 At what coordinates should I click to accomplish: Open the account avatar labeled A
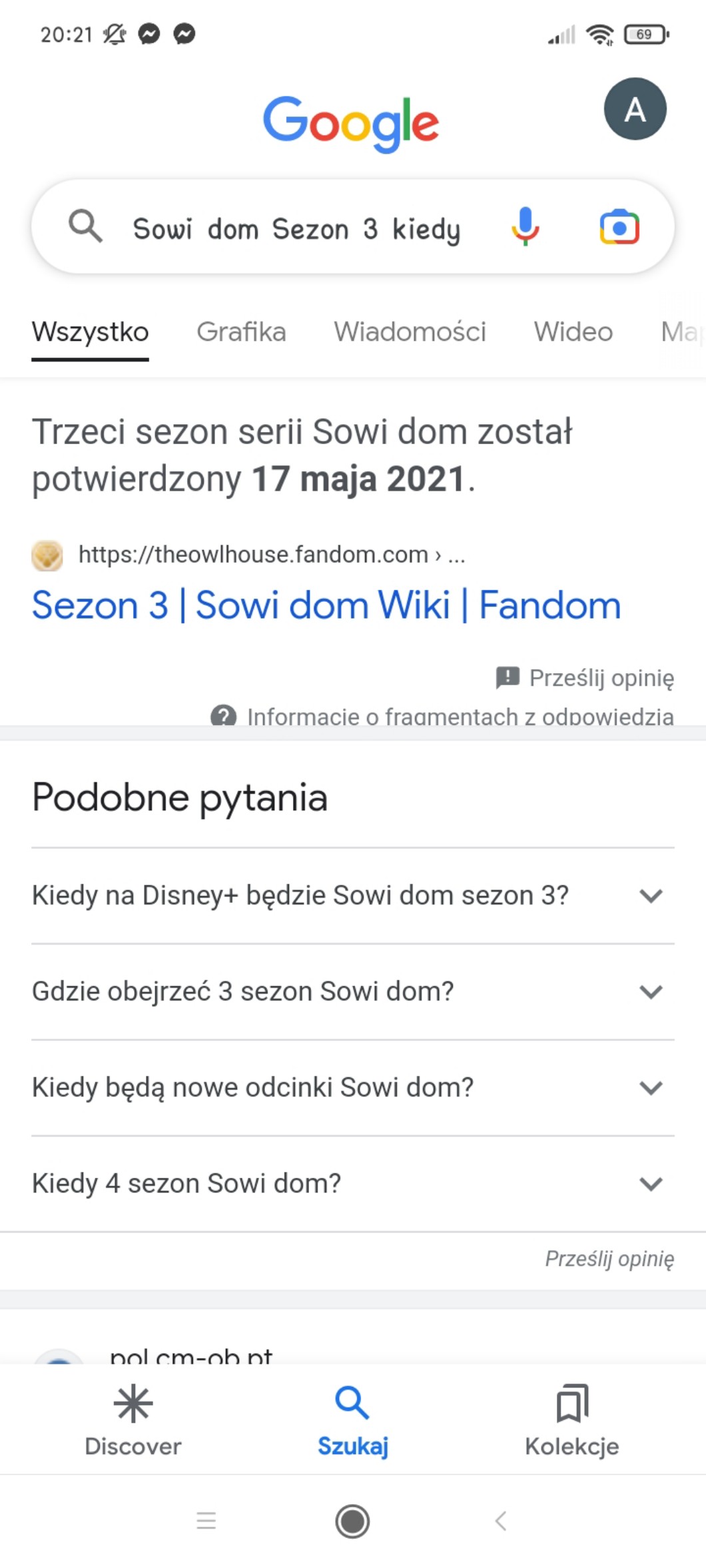(635, 109)
